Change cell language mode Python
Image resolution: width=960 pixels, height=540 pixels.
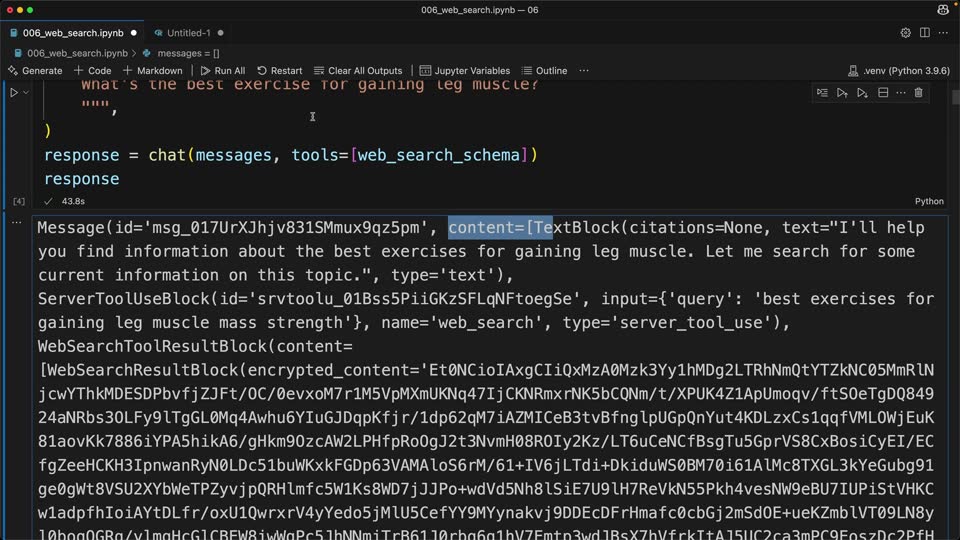929,201
